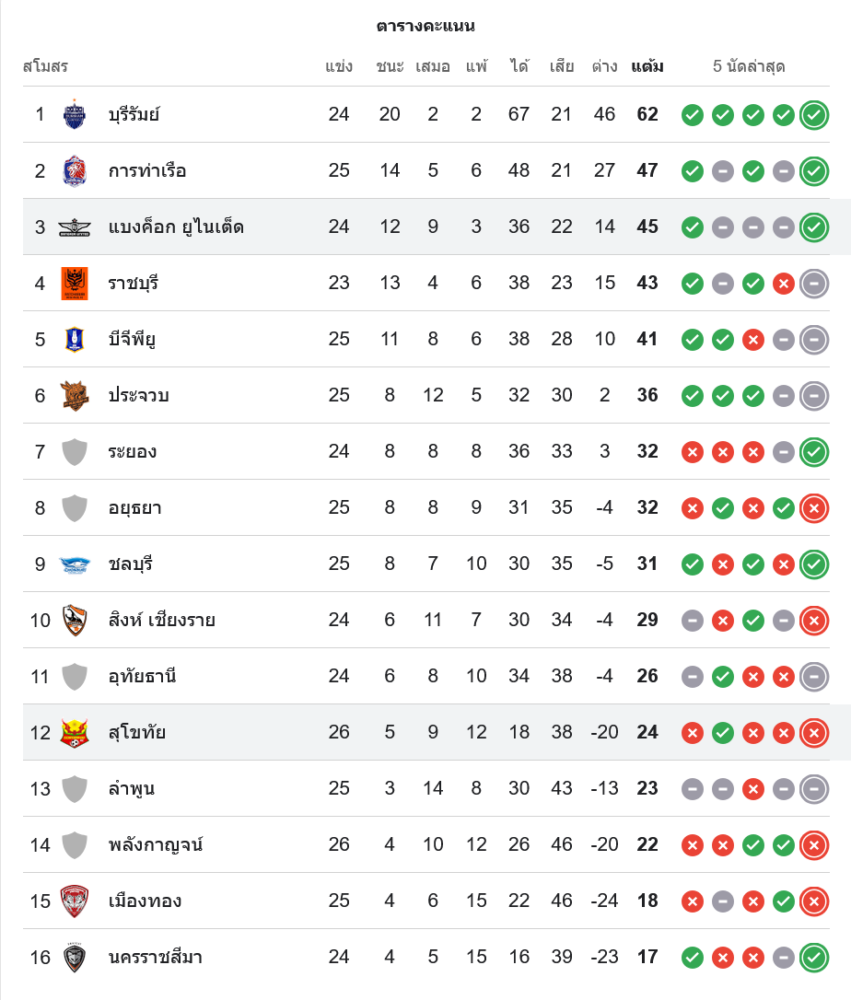Click ราชบุรี's latest match draw indicator

coord(814,283)
